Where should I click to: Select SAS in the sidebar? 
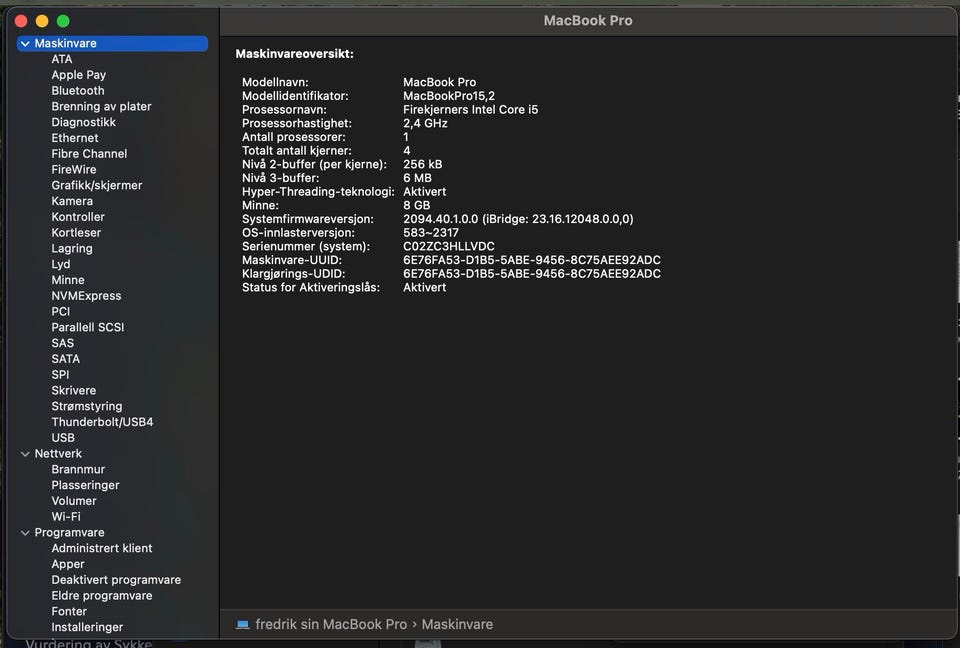click(62, 343)
